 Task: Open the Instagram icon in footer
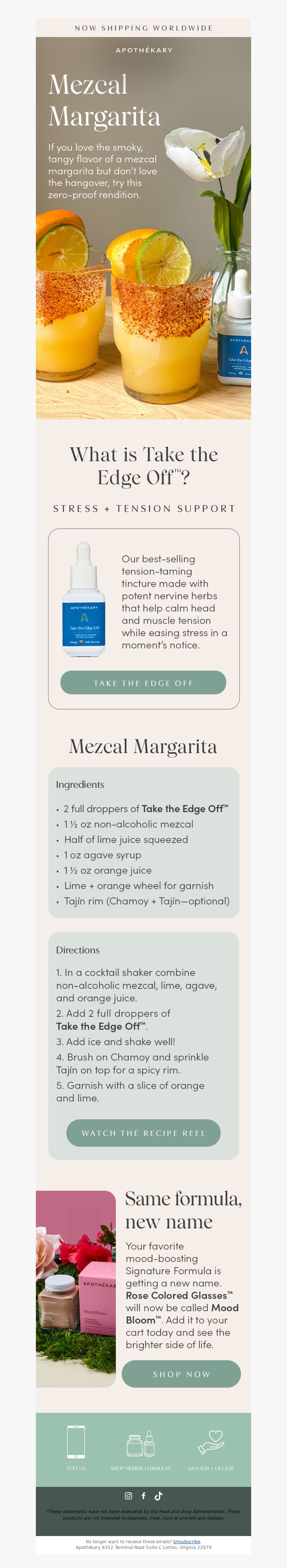click(128, 1495)
